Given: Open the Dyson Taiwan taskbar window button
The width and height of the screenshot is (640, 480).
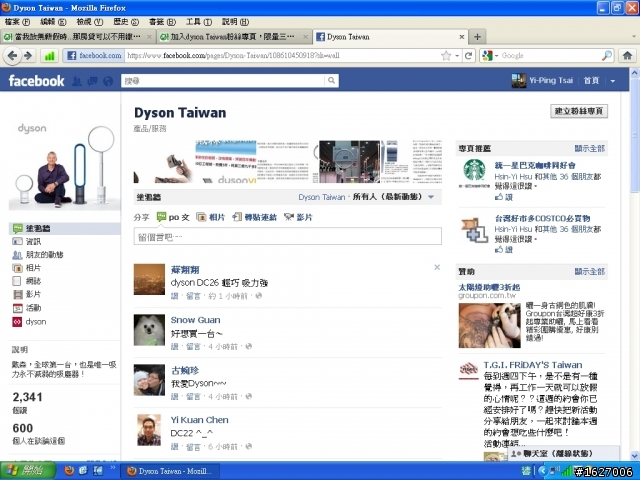Looking at the screenshot, I should coord(171,471).
